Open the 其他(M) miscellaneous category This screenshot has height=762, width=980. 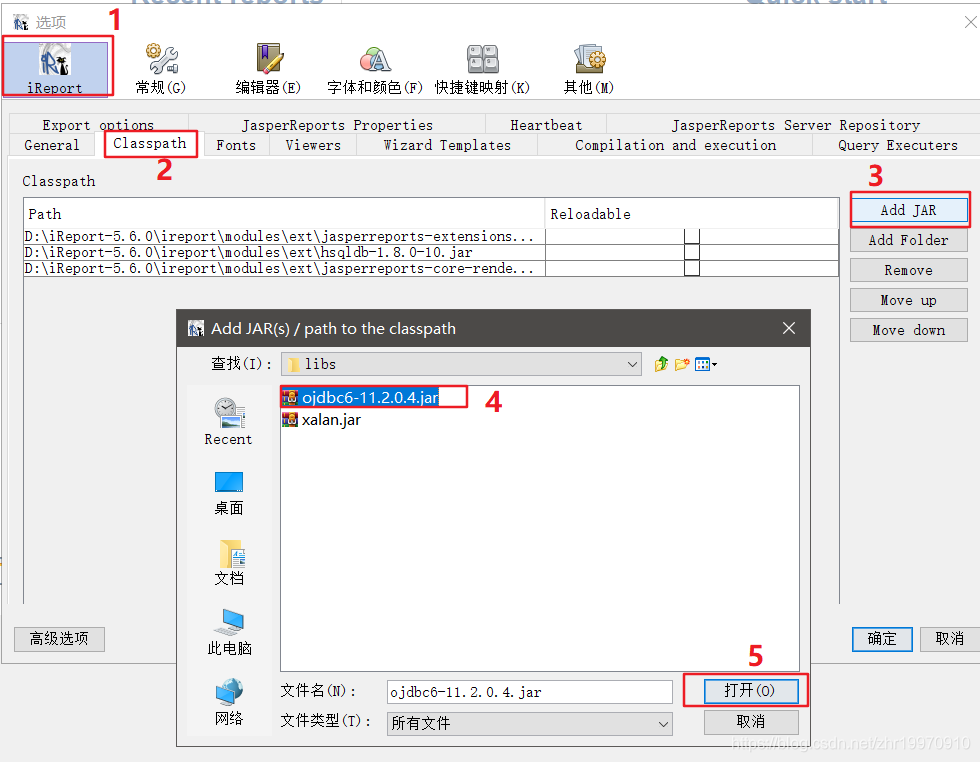(x=589, y=69)
